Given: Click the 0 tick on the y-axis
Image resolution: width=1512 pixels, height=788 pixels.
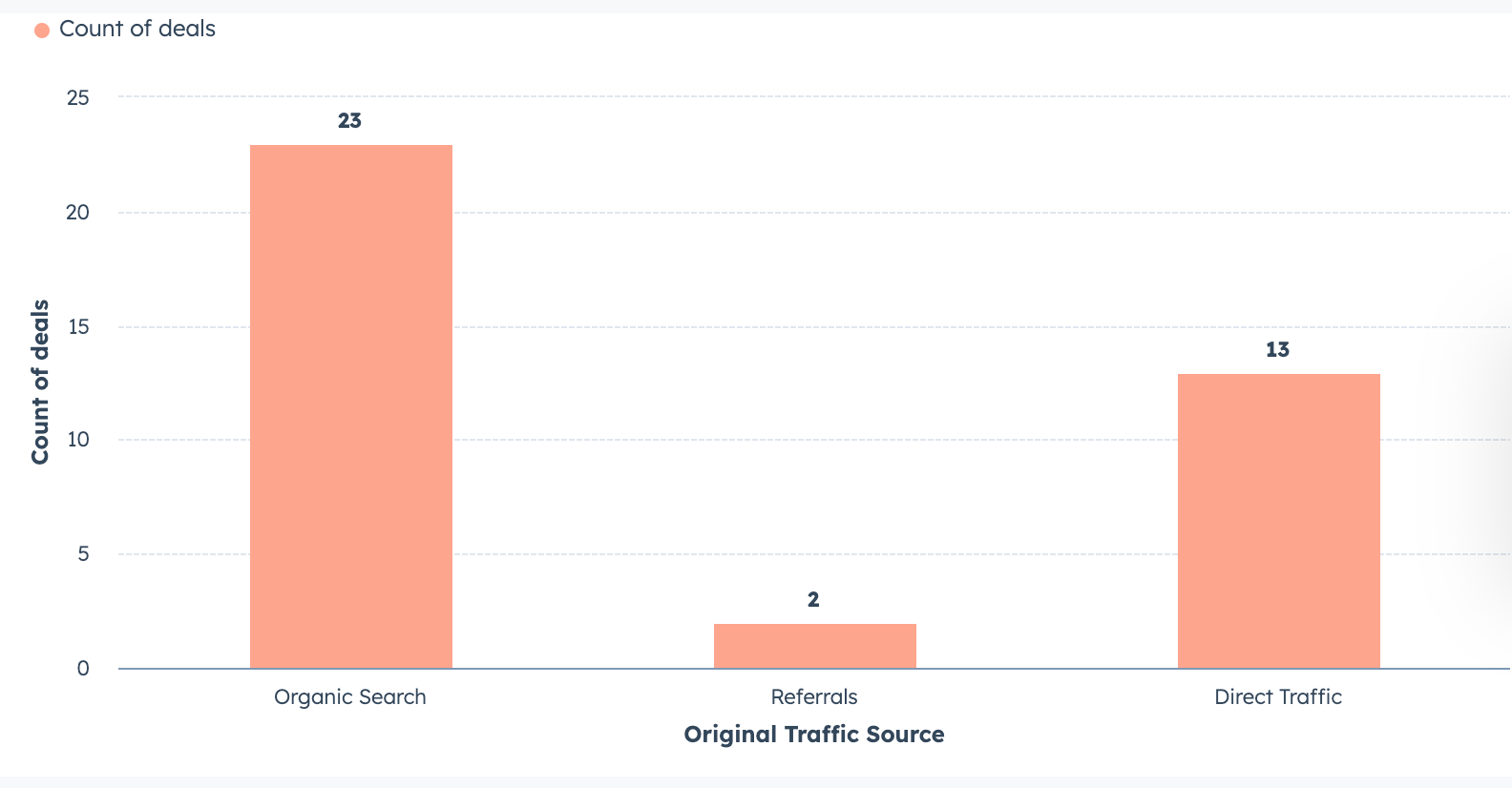Looking at the screenshot, I should (x=83, y=669).
